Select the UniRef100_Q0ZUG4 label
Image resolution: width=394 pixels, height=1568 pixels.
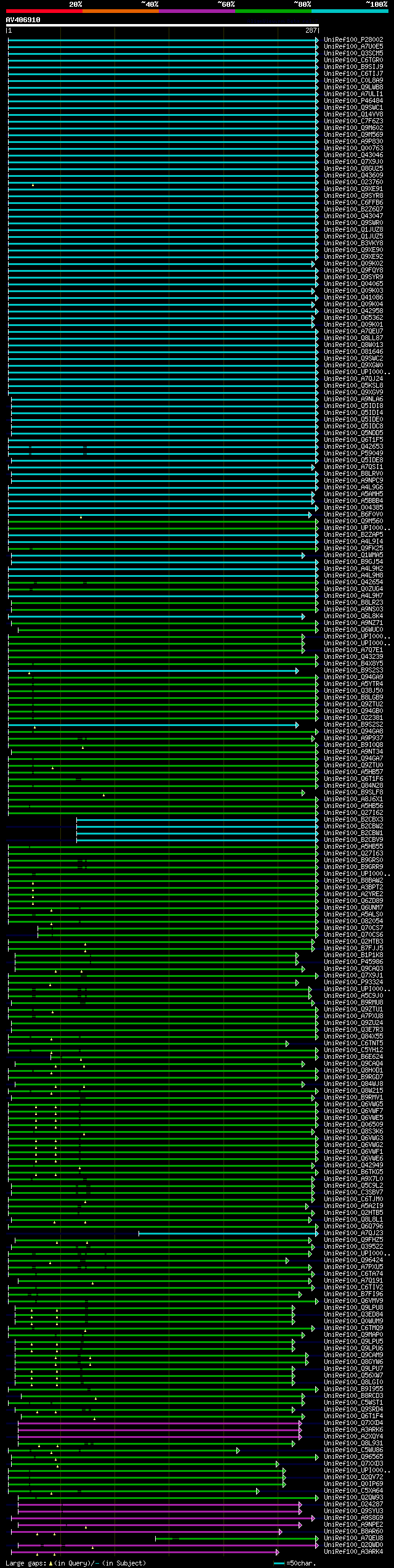[353, 589]
